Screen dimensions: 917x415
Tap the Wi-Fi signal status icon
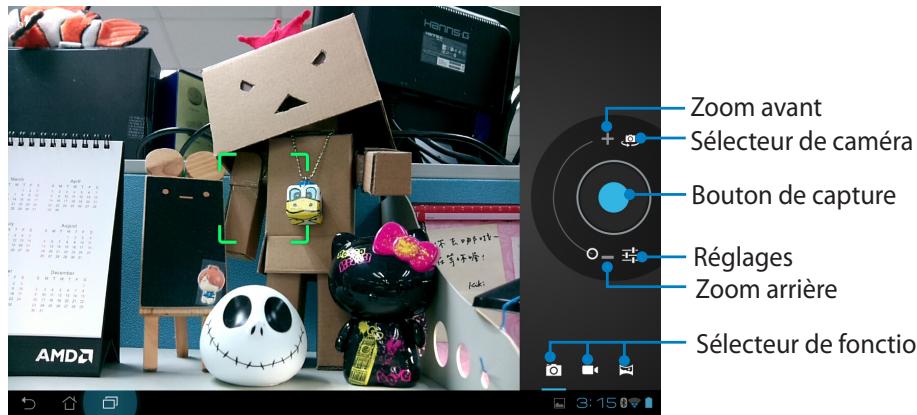click(636, 403)
